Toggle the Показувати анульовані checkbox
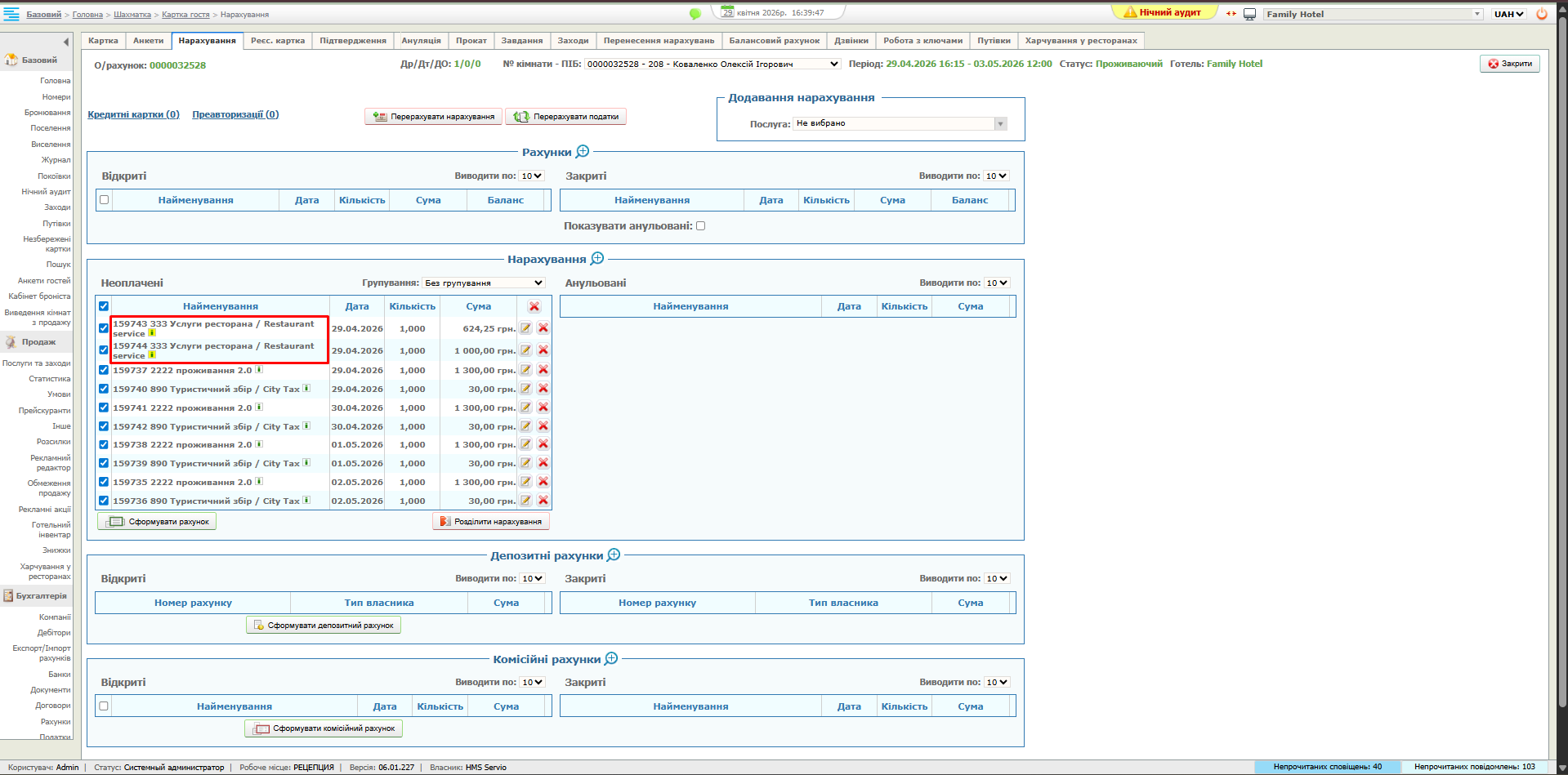Image resolution: width=1568 pixels, height=775 pixels. click(x=700, y=226)
